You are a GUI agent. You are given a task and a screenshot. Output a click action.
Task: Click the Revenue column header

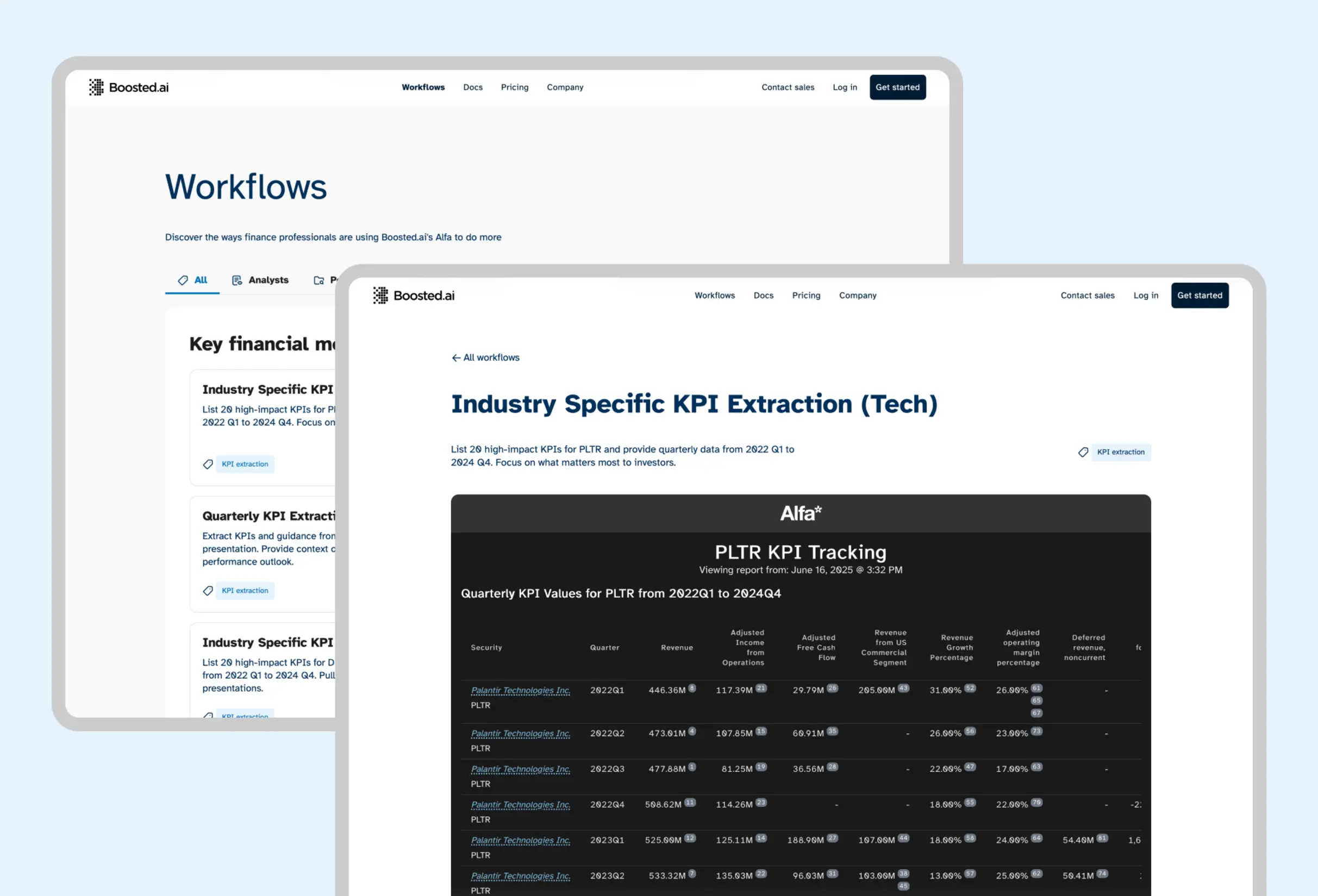tap(677, 647)
